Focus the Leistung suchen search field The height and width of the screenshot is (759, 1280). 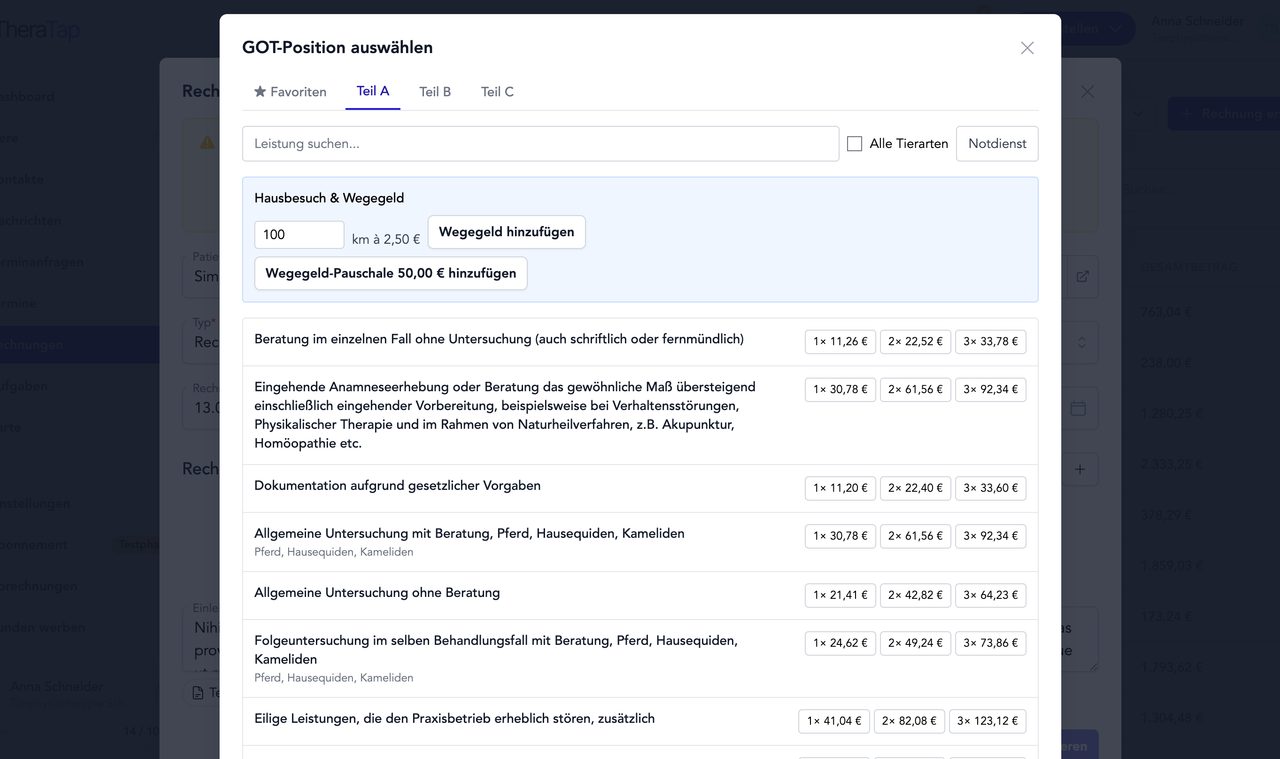click(x=540, y=144)
